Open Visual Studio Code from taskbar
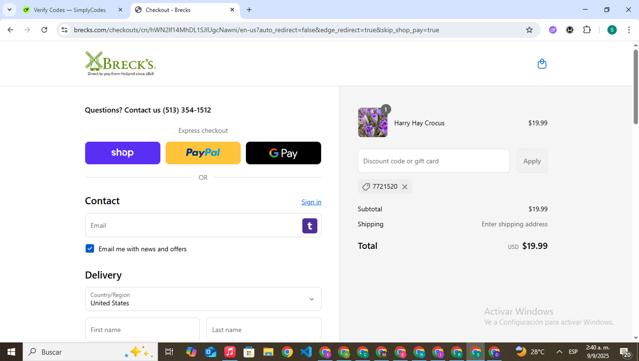639x361 pixels. 306,352
